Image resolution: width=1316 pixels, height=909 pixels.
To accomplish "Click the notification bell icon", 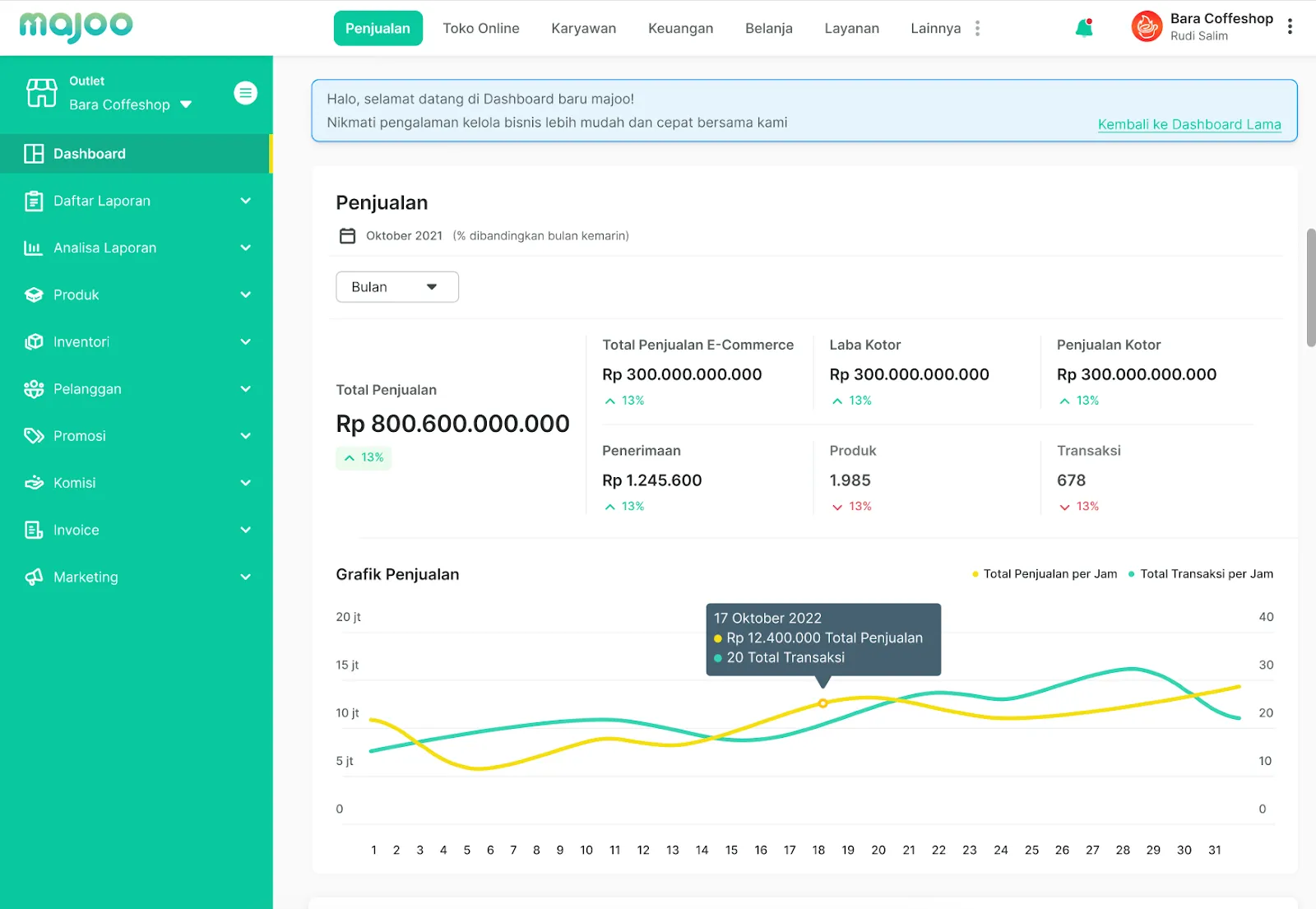I will pos(1084,28).
